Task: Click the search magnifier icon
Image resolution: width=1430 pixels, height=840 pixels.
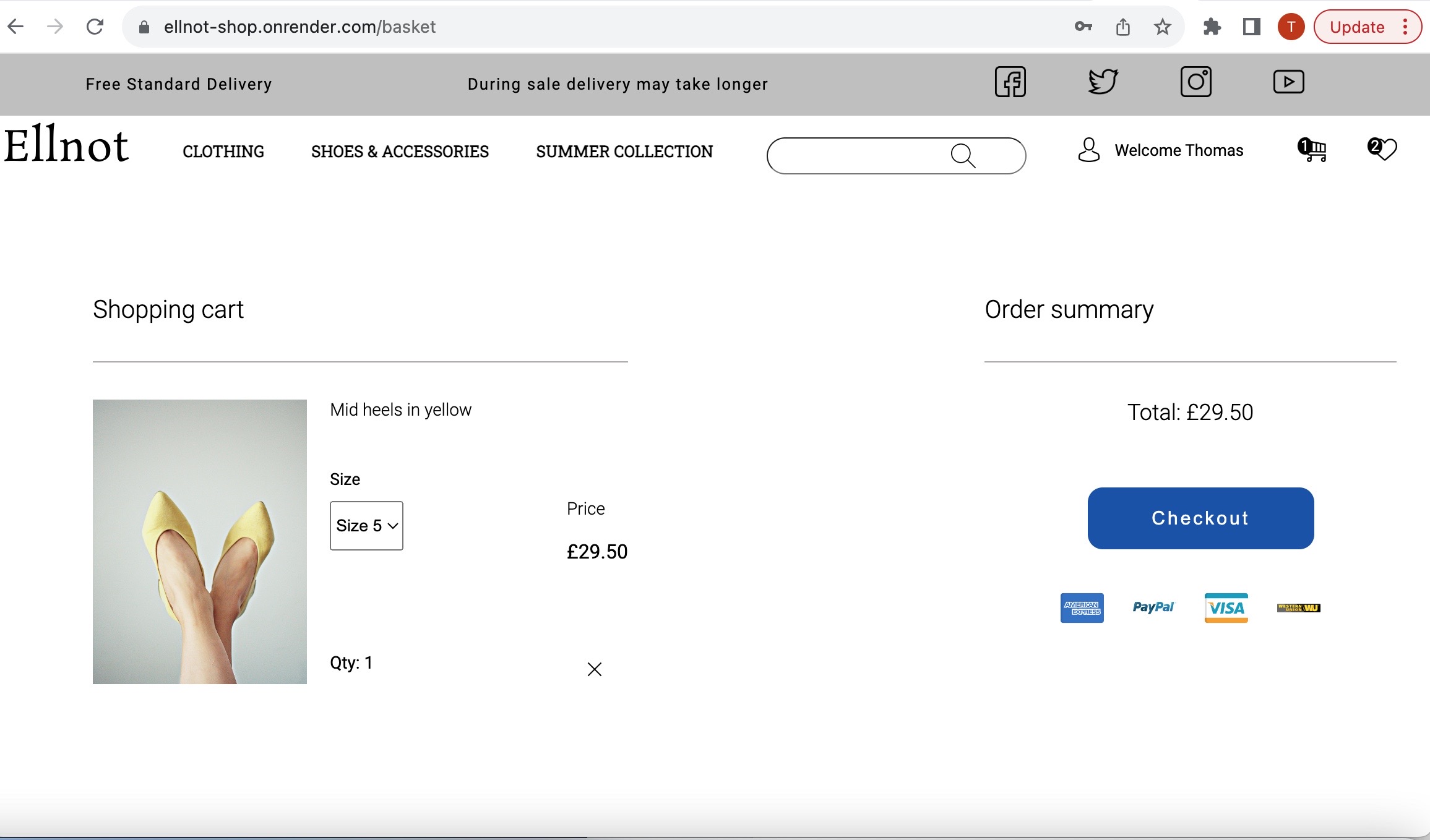Action: click(x=965, y=155)
